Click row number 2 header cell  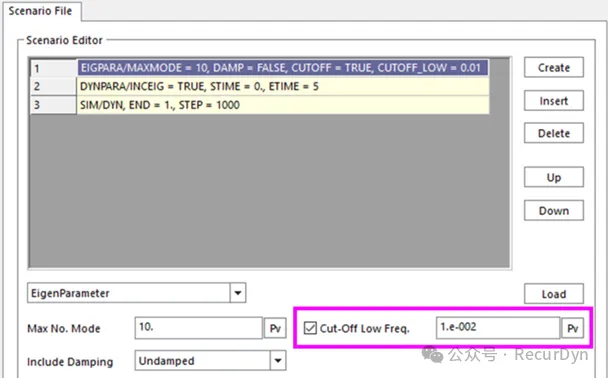click(53, 86)
